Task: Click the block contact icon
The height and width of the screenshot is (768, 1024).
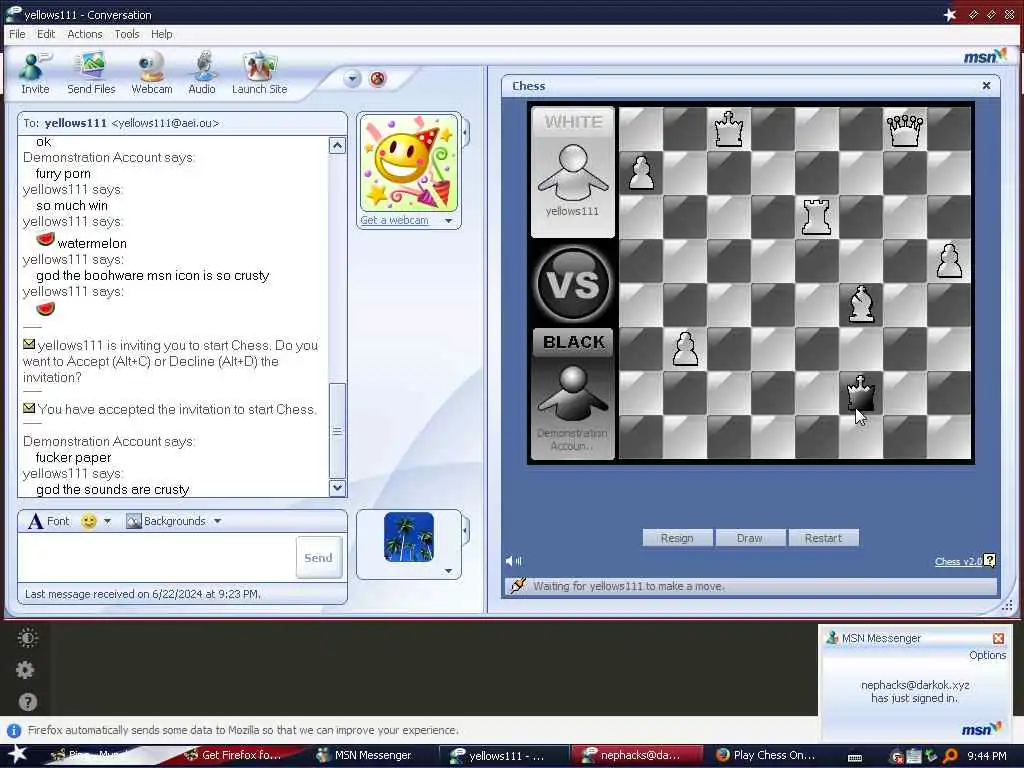Action: click(x=377, y=79)
